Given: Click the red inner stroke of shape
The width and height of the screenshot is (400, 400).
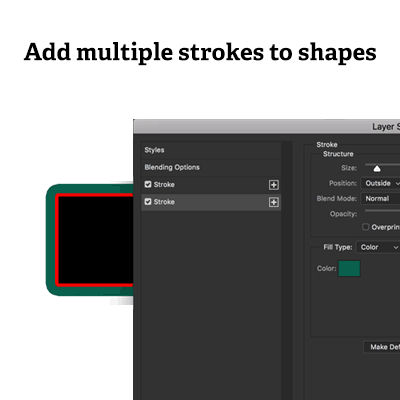Looking at the screenshot, I should coord(57,240).
